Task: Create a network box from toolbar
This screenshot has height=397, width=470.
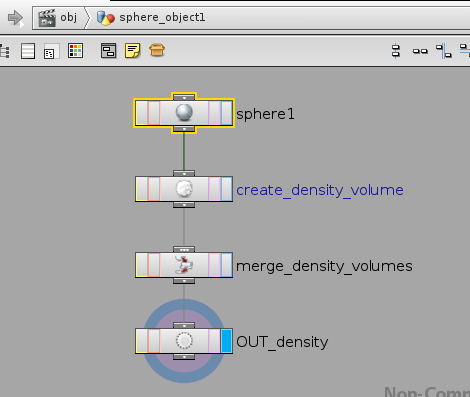Action: 109,51
